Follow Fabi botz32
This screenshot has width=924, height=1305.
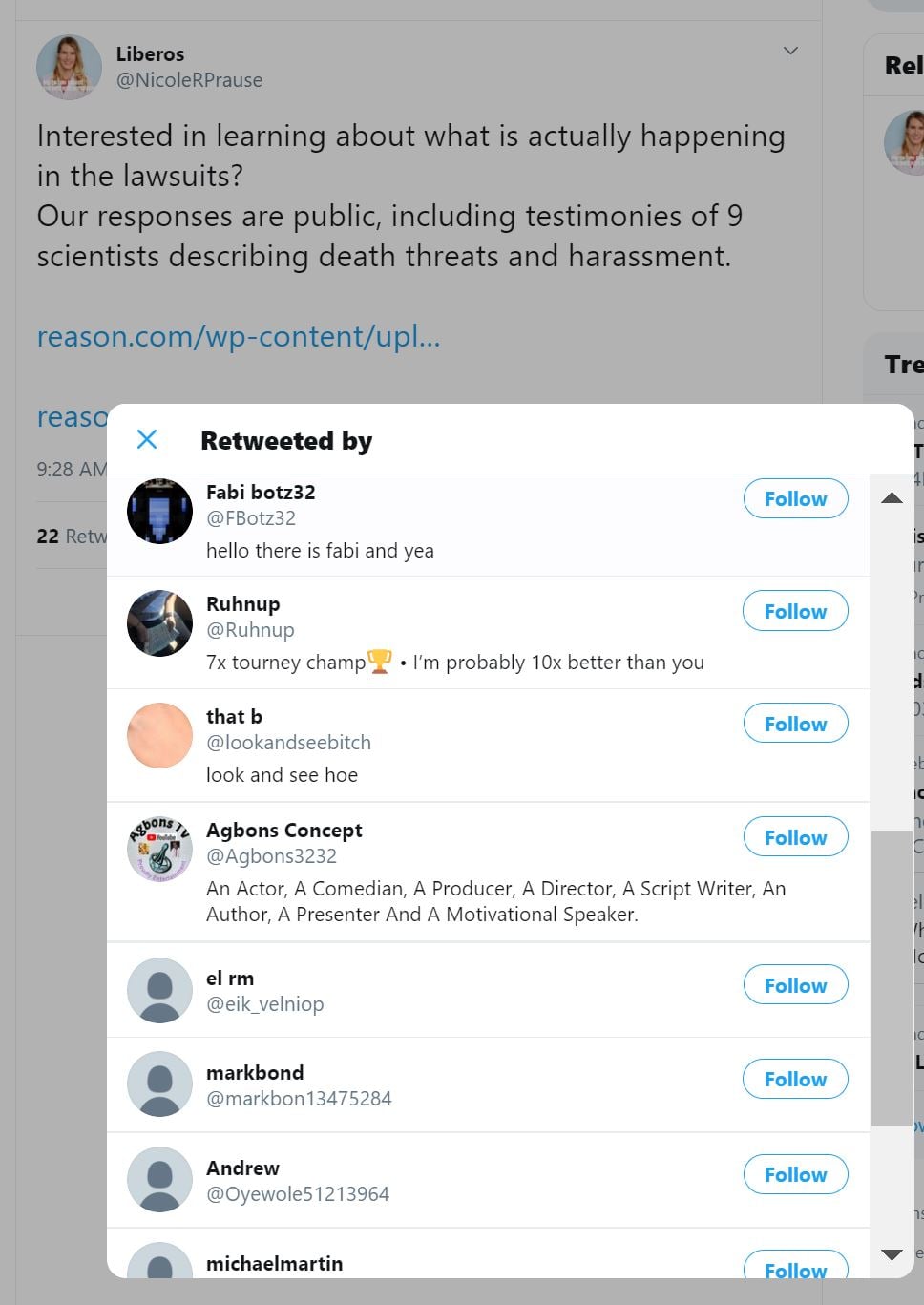[795, 499]
